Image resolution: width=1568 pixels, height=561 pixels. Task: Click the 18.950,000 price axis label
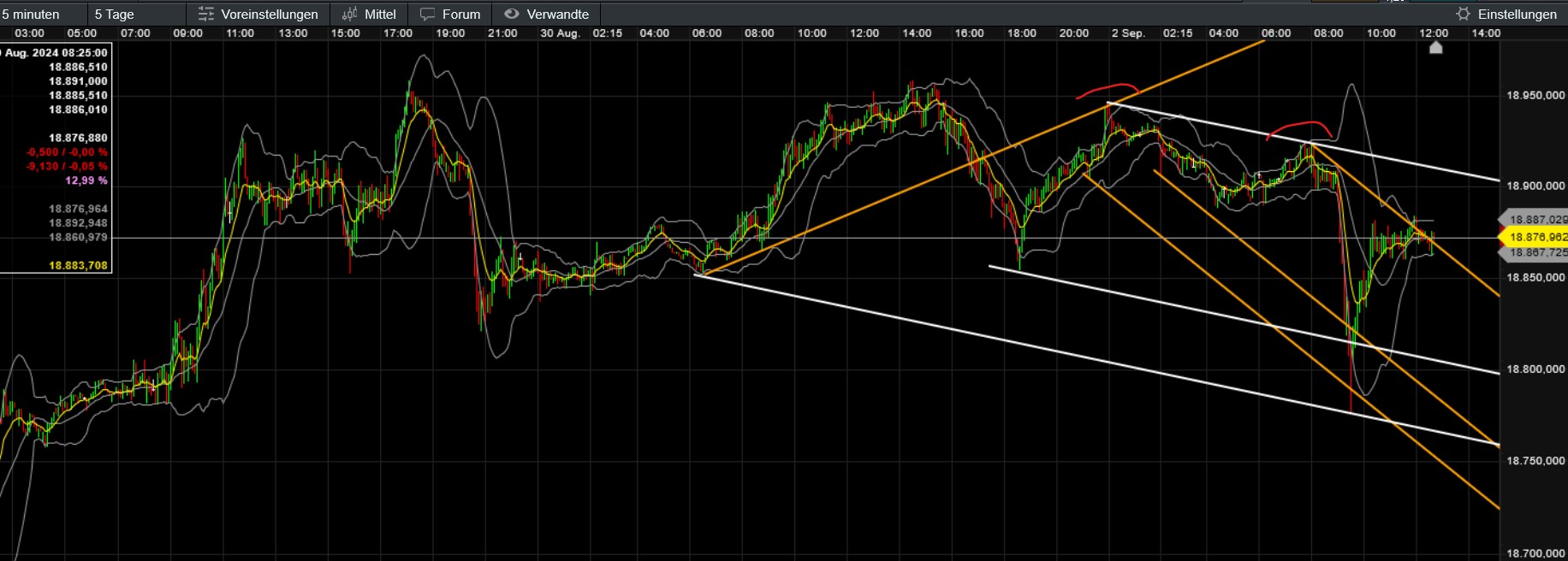point(1535,95)
